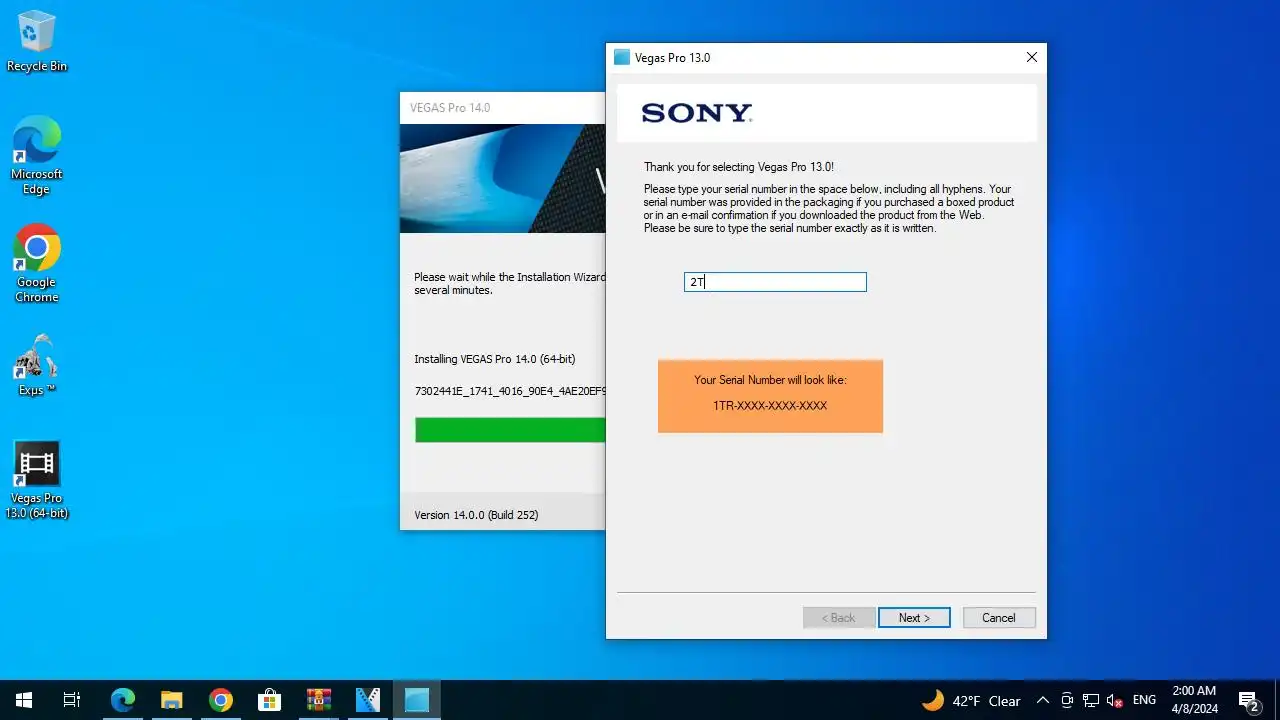Open the weather widget showing 42°F Clear
1280x720 pixels.
tap(971, 701)
